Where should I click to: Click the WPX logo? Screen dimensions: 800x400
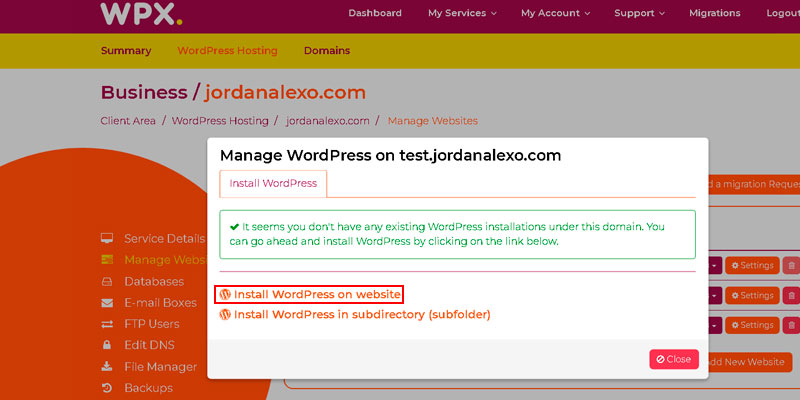[141, 13]
